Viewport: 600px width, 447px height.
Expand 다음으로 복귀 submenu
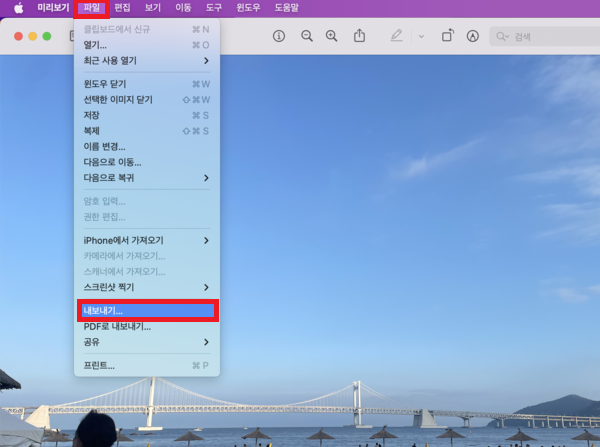(x=147, y=178)
